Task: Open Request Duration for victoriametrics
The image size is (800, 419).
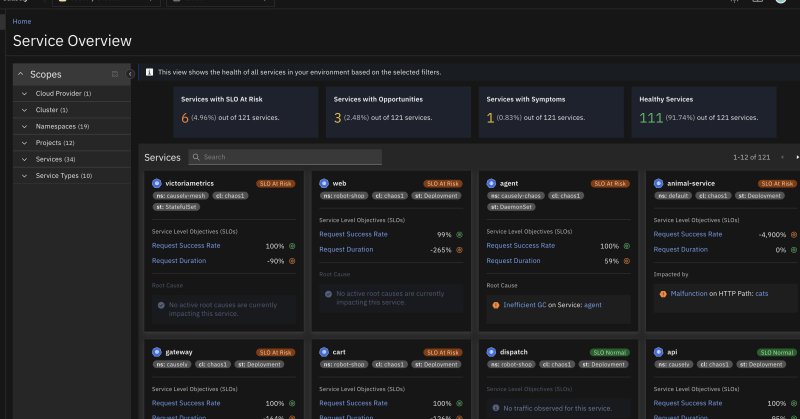Action: pos(179,261)
